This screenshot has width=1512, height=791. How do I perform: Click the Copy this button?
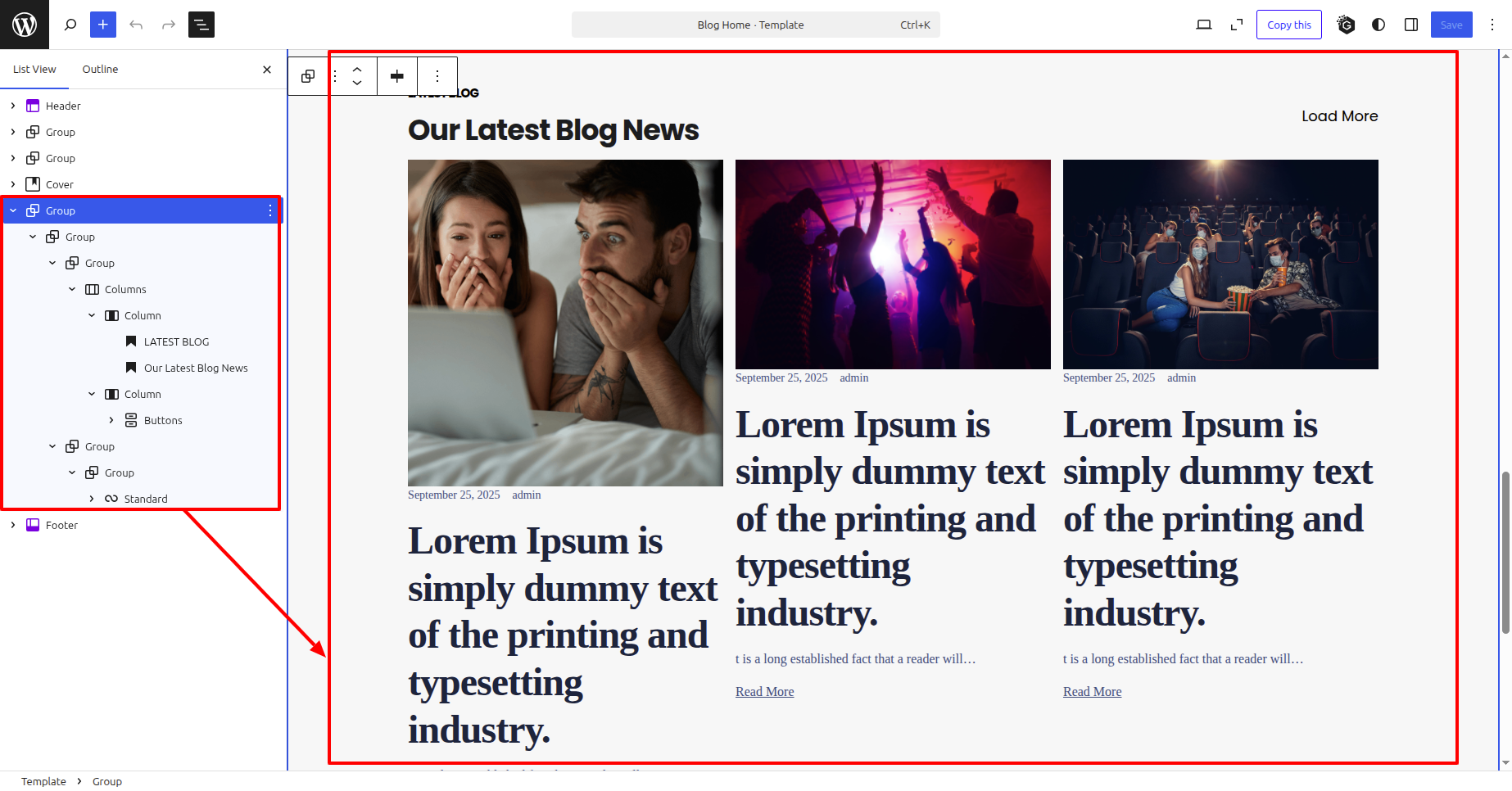1288,25
